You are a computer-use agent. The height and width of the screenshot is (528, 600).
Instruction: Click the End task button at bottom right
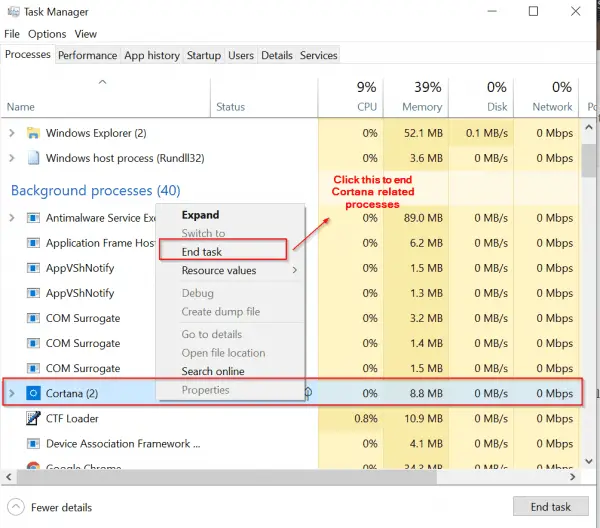pos(551,507)
